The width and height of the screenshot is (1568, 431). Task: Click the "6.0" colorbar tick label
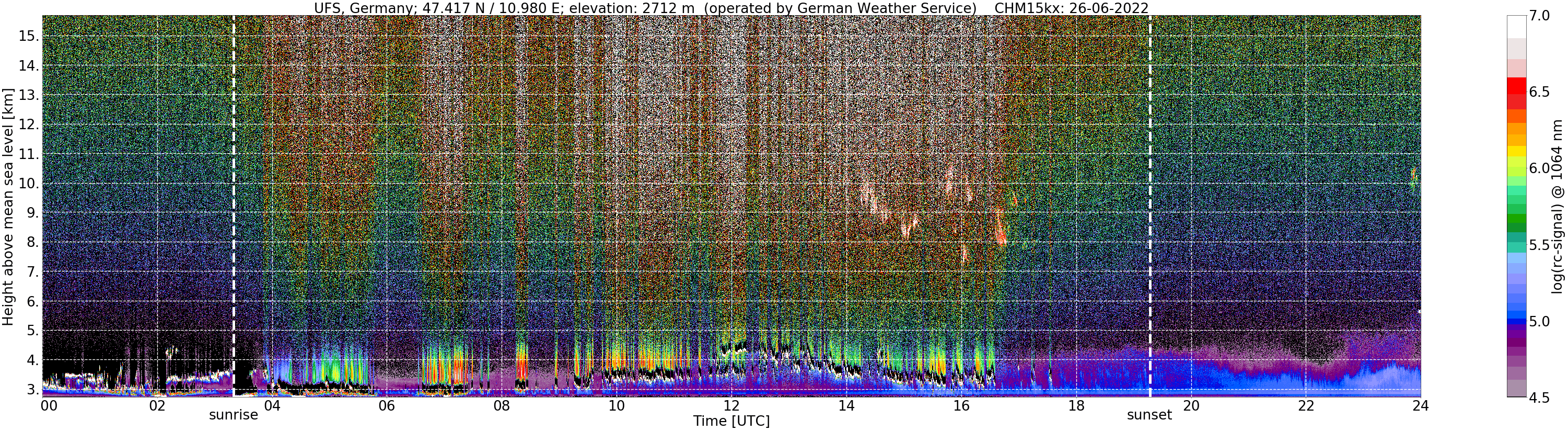[1539, 168]
